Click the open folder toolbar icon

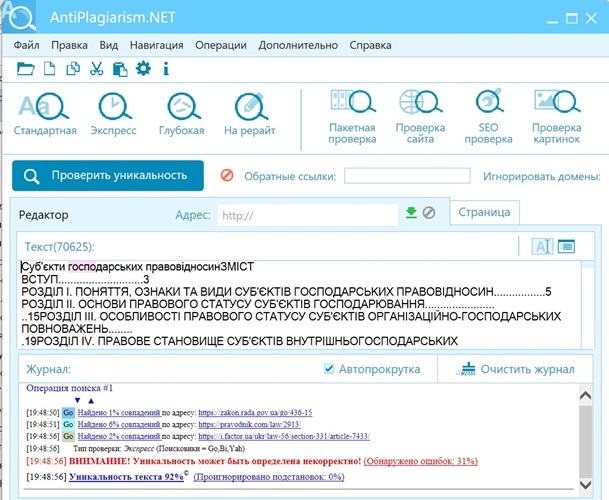coord(26,69)
